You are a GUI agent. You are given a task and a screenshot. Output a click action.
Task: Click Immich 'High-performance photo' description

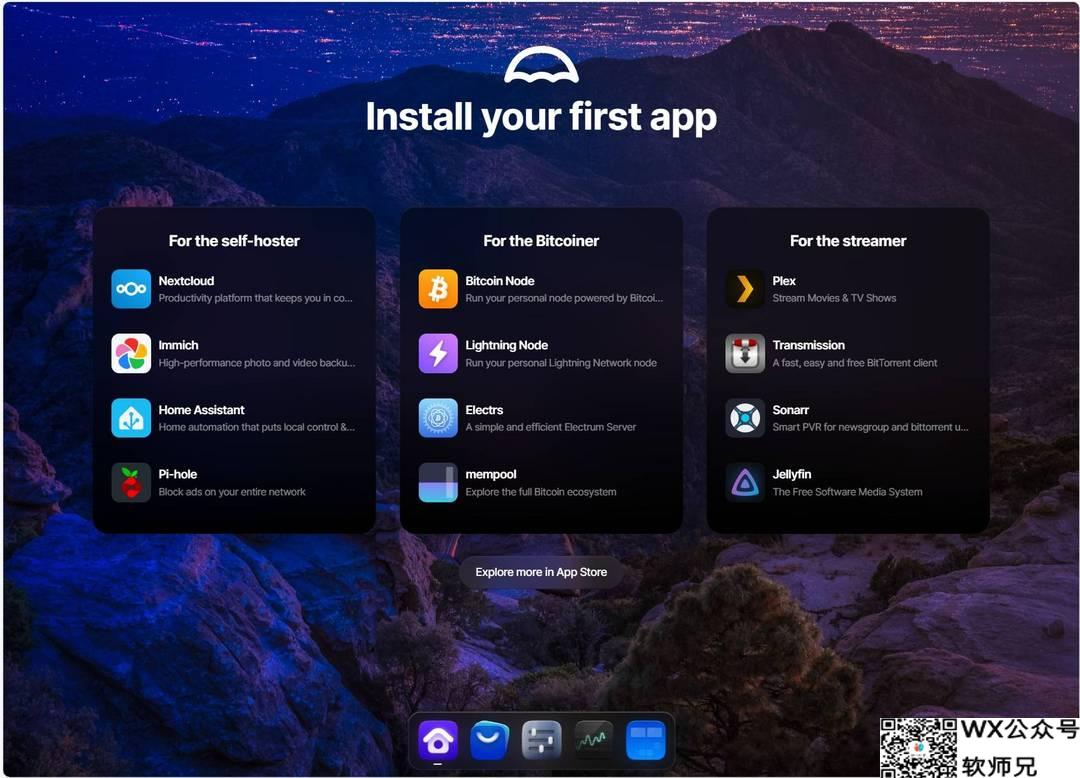pos(257,363)
